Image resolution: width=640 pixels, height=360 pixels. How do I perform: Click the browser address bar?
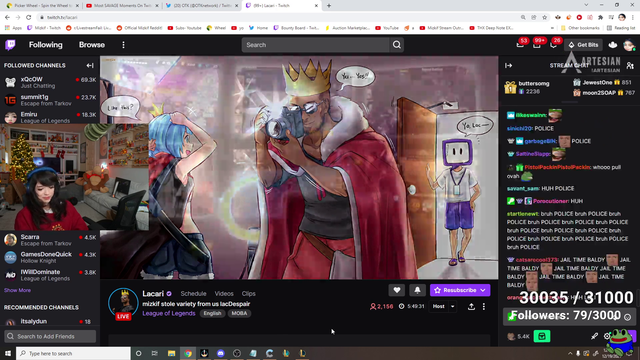click(x=278, y=18)
